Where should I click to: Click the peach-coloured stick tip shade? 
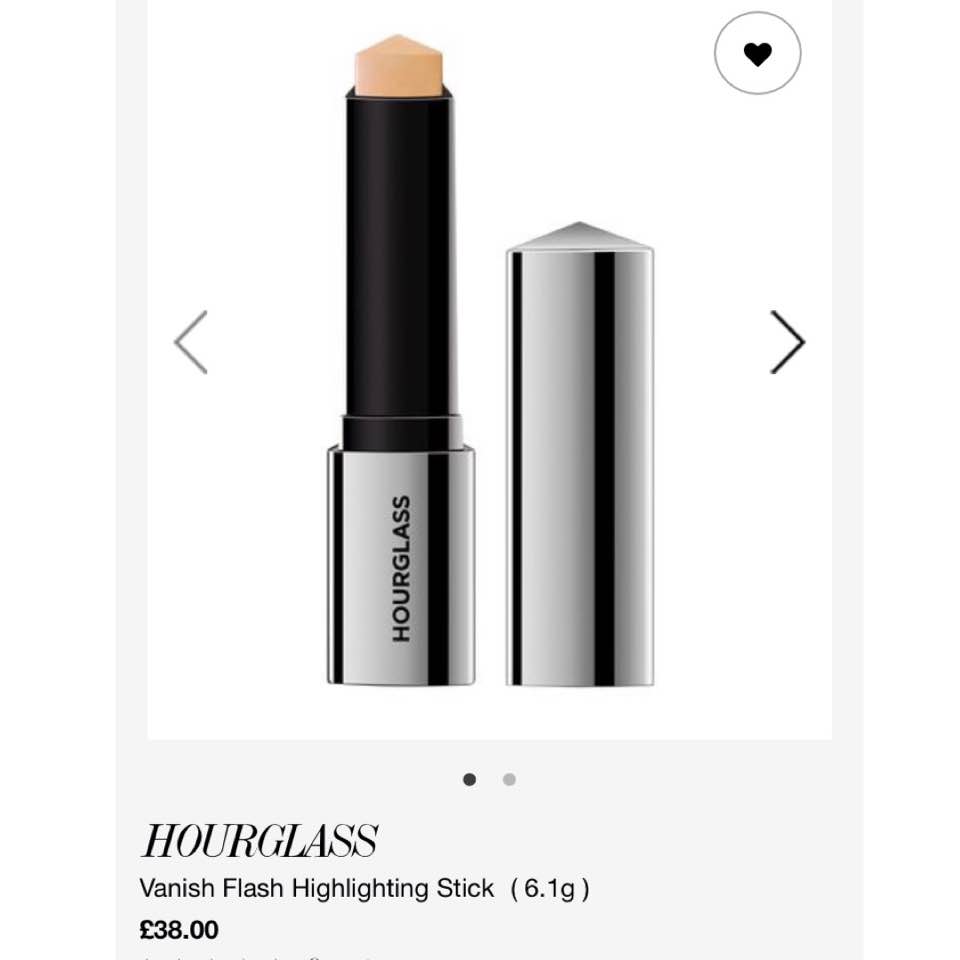(x=399, y=66)
